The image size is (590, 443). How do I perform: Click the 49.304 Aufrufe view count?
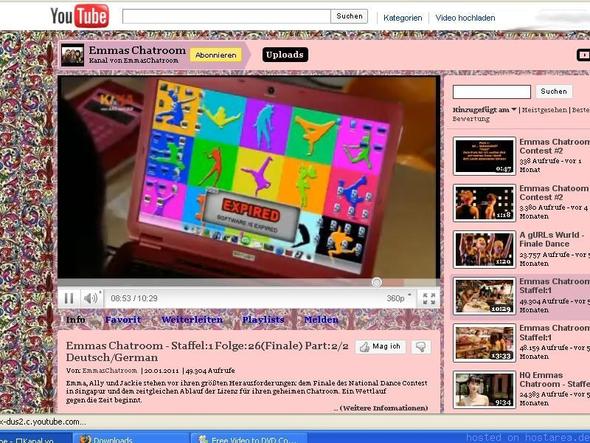[210, 371]
